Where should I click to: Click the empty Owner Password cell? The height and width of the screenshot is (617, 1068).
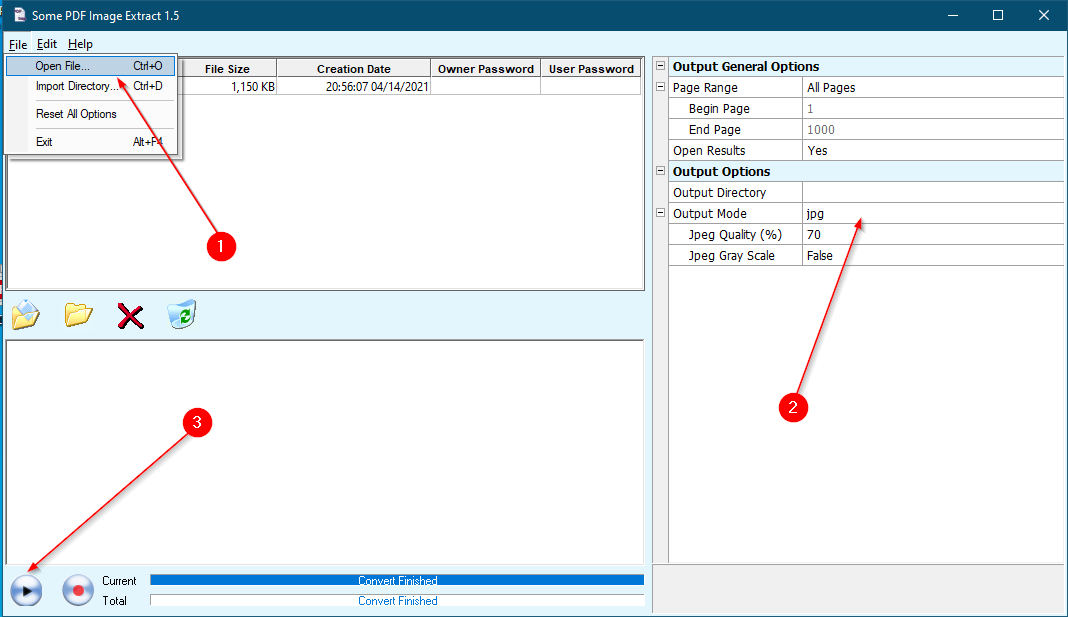486,86
